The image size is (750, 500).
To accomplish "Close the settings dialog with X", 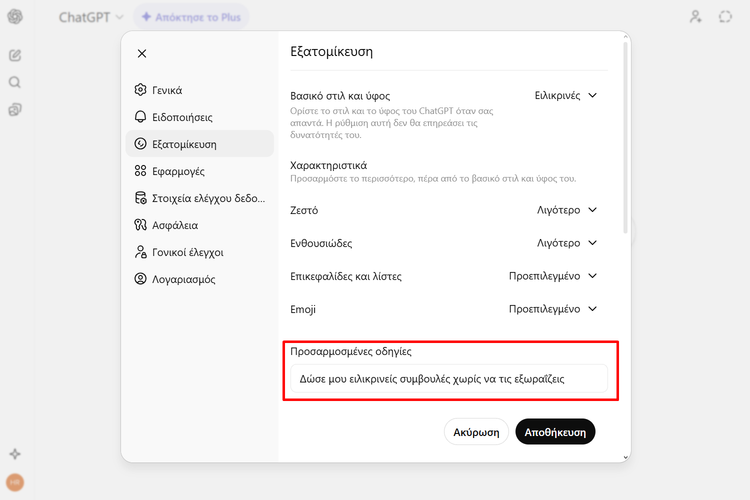I will (141, 54).
